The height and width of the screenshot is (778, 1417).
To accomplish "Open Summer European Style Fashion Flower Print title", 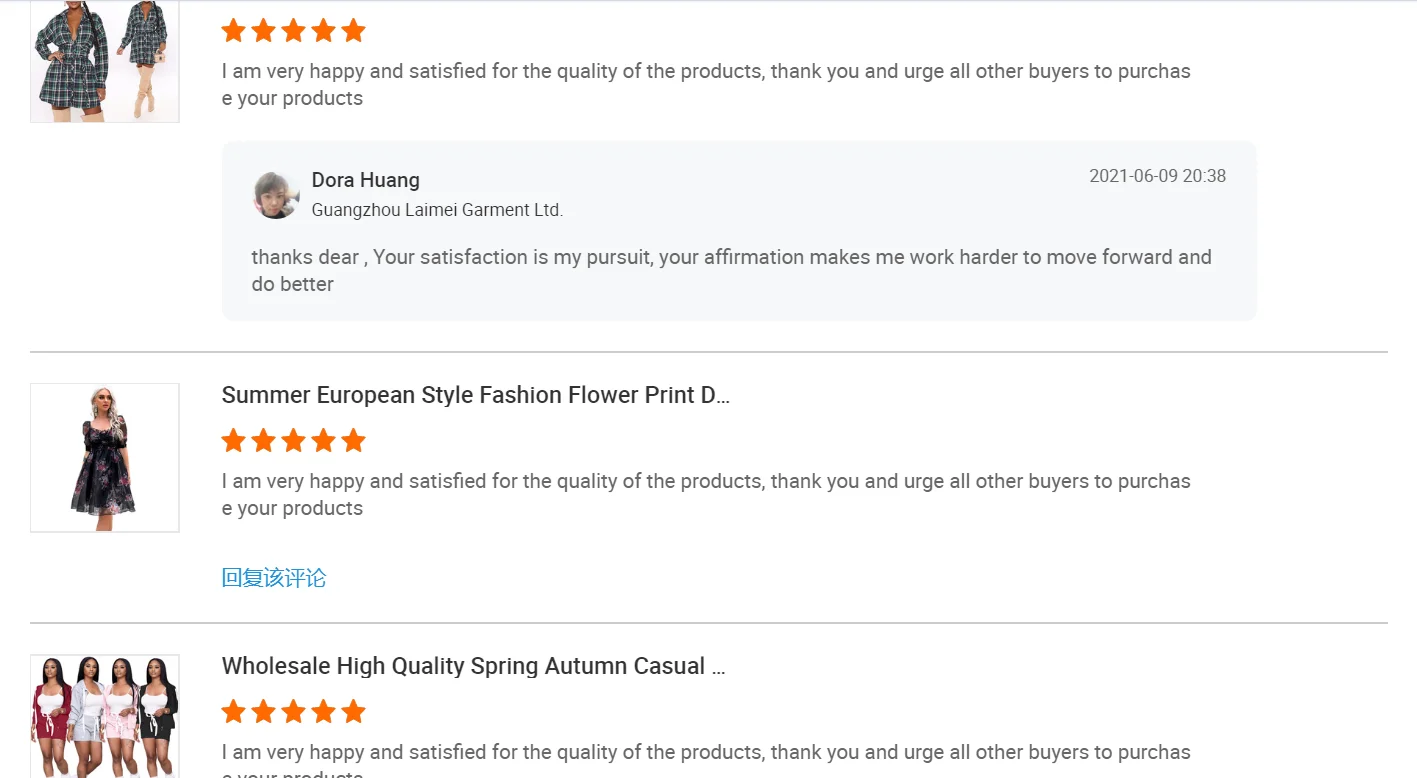I will pyautogui.click(x=475, y=395).
